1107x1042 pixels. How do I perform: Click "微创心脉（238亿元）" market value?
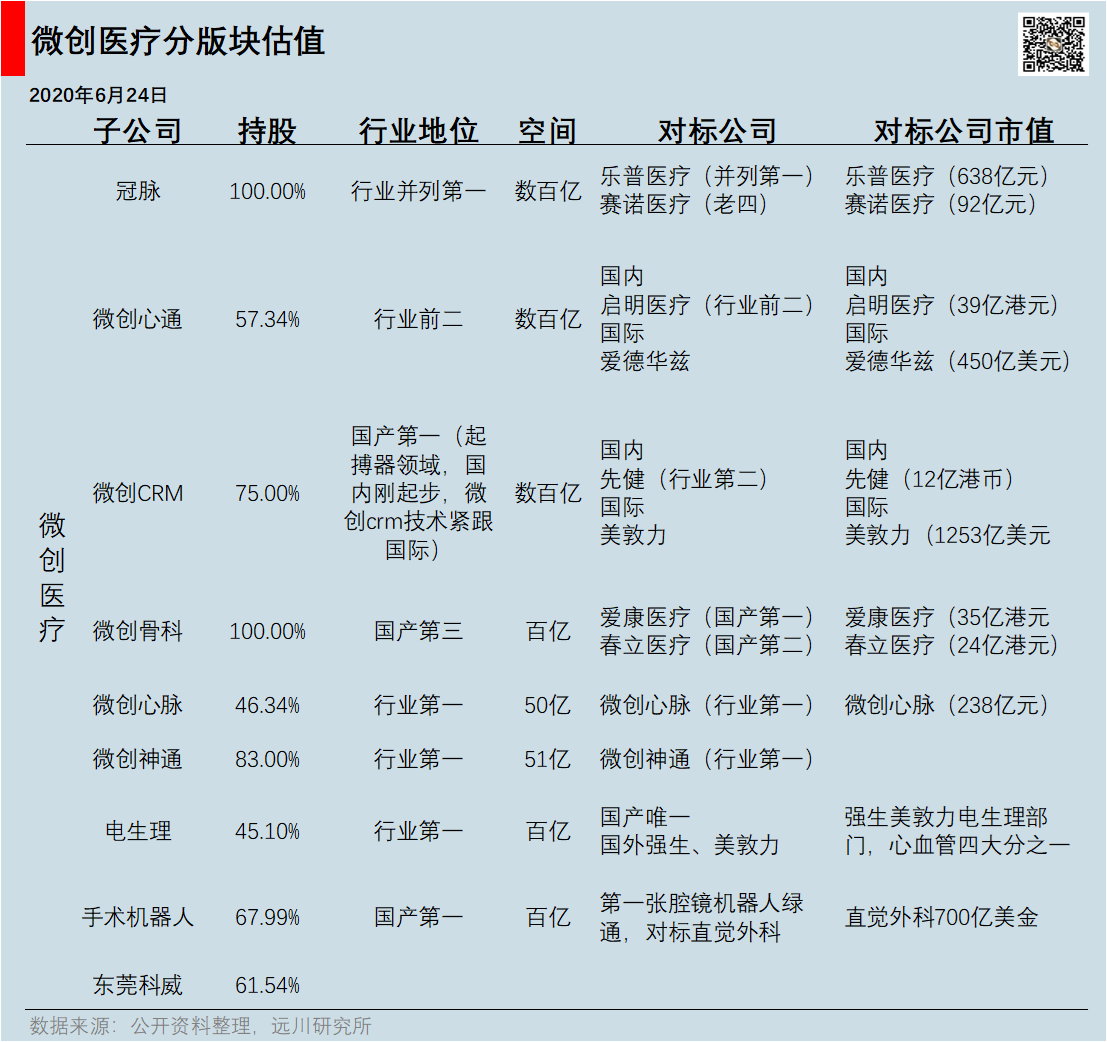pos(947,705)
